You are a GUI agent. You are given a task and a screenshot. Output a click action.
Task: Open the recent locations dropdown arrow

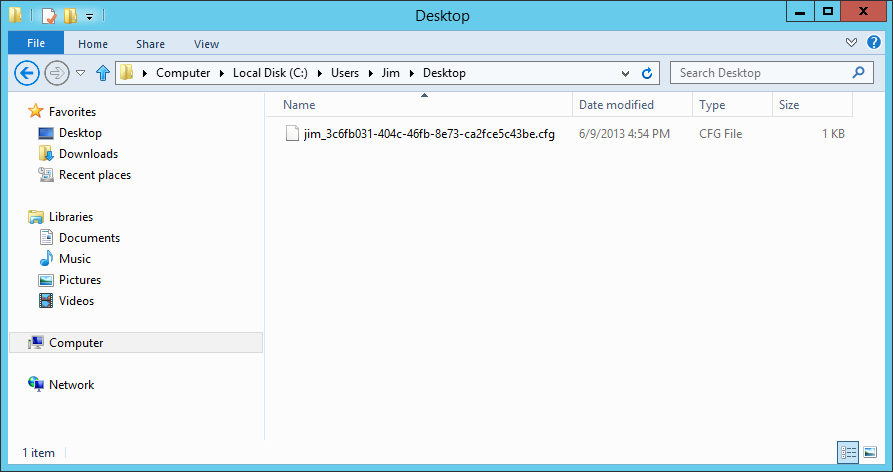81,73
